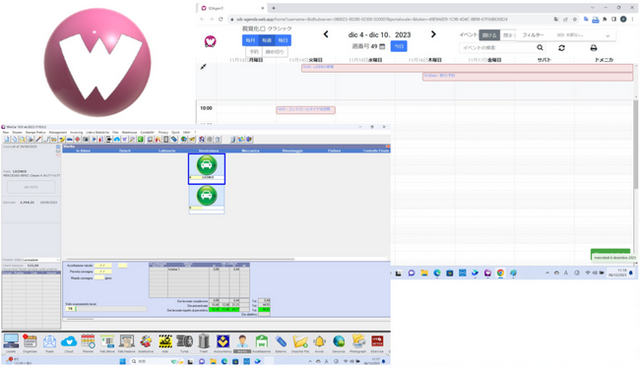
Task: Open the Photograph folder icon
Action: [x=358, y=342]
